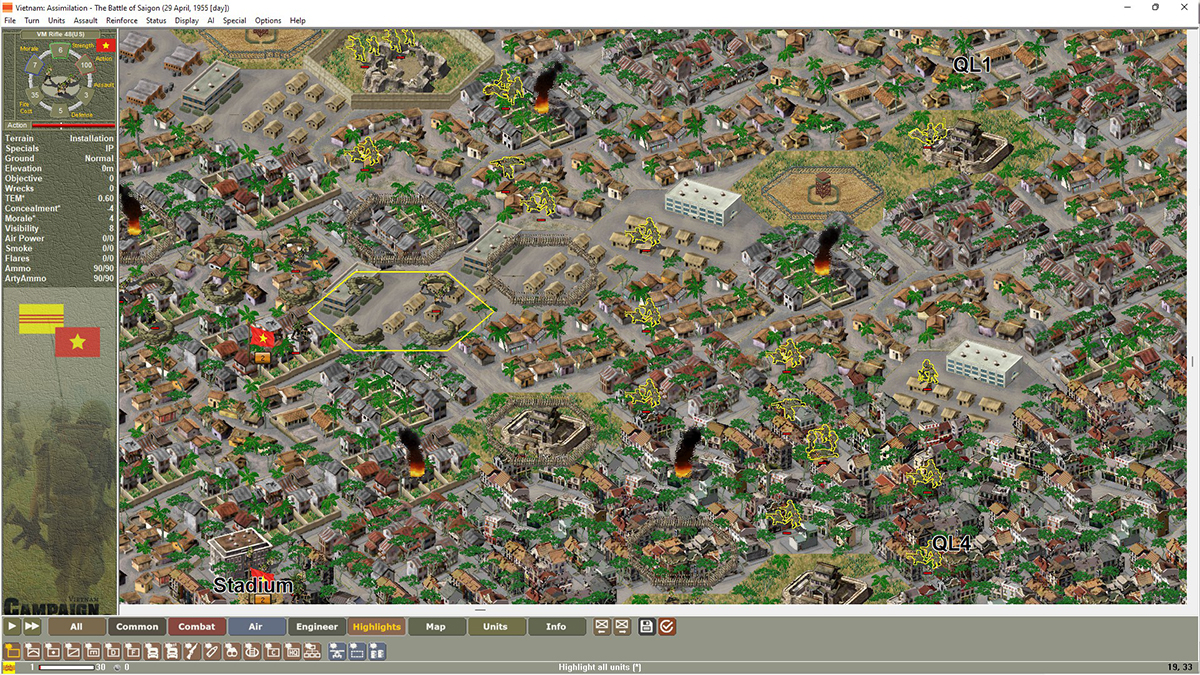
Task: Click the second truck highlight icon
Action: tap(172, 651)
